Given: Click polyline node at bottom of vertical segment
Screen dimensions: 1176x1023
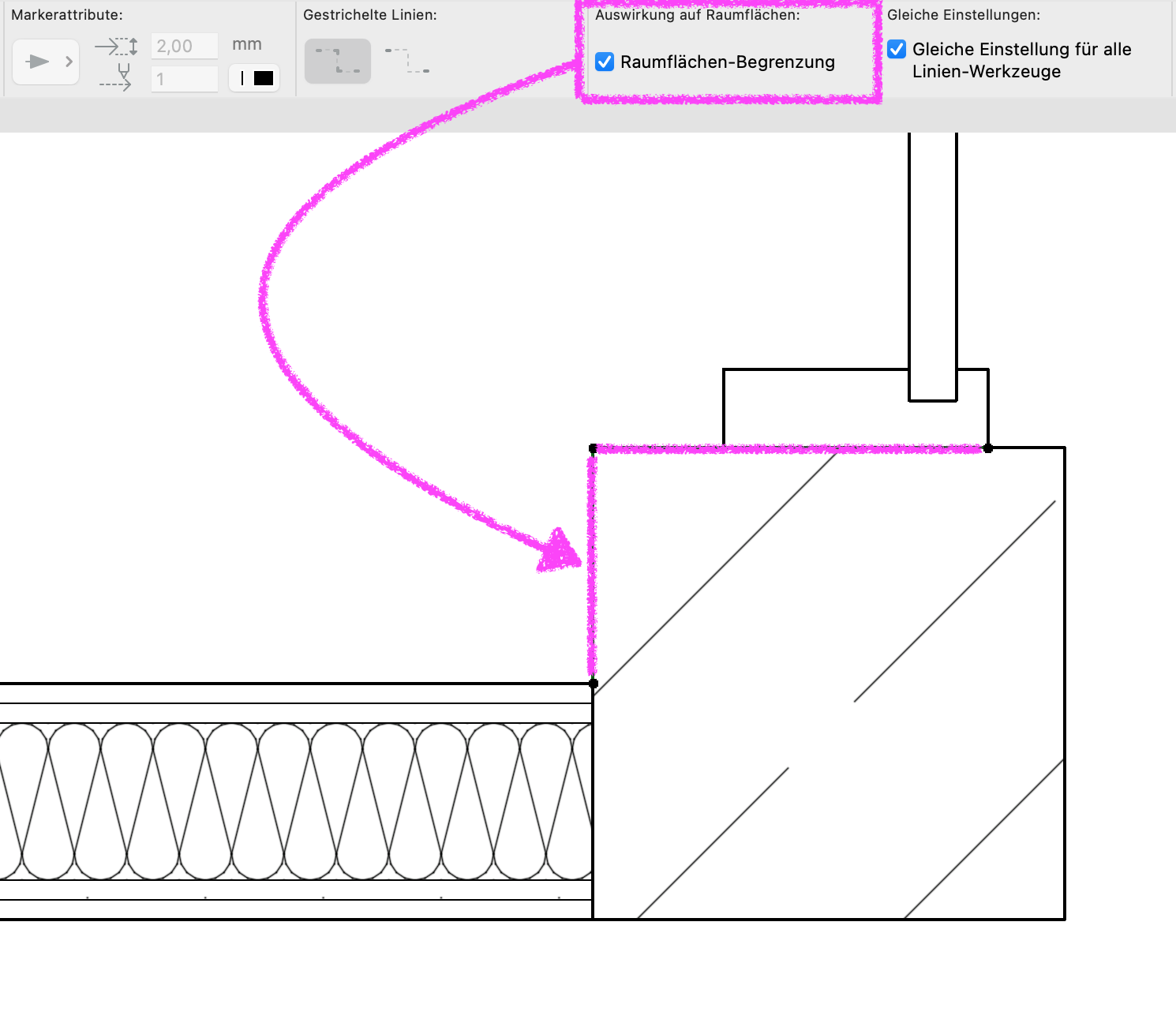Looking at the screenshot, I should point(594,684).
